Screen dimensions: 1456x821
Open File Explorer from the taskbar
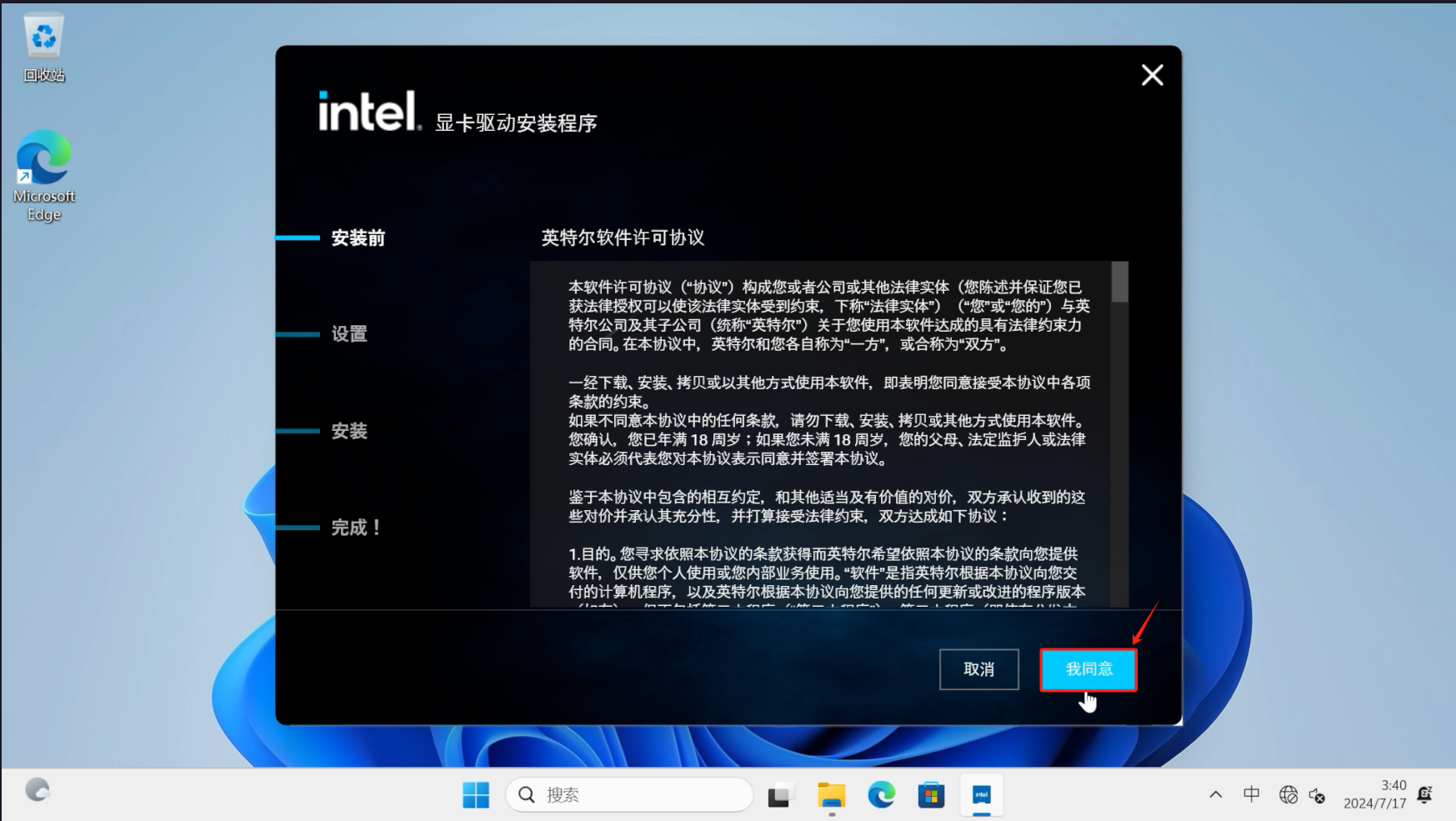pos(831,795)
